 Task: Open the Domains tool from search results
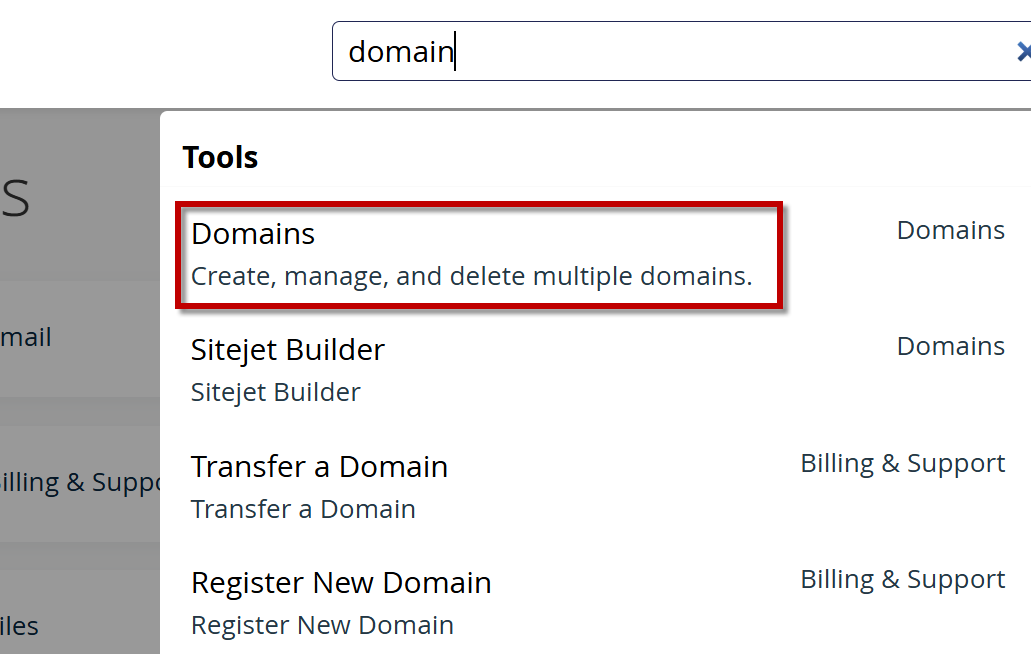(x=253, y=234)
